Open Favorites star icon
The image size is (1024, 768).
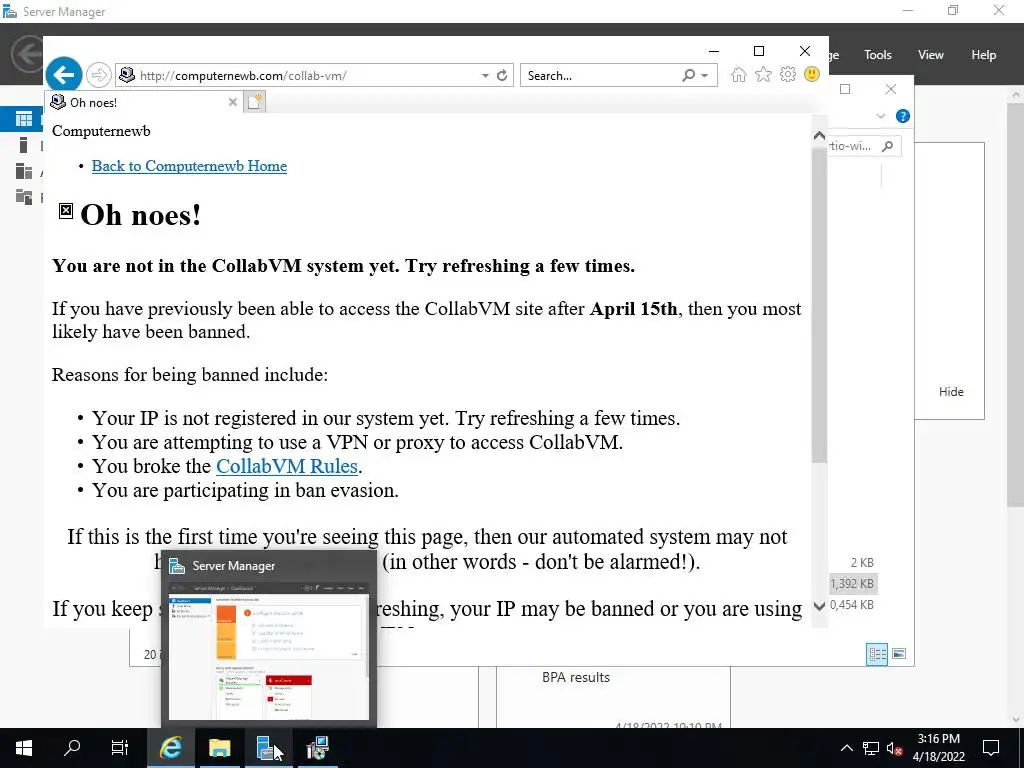coord(763,75)
